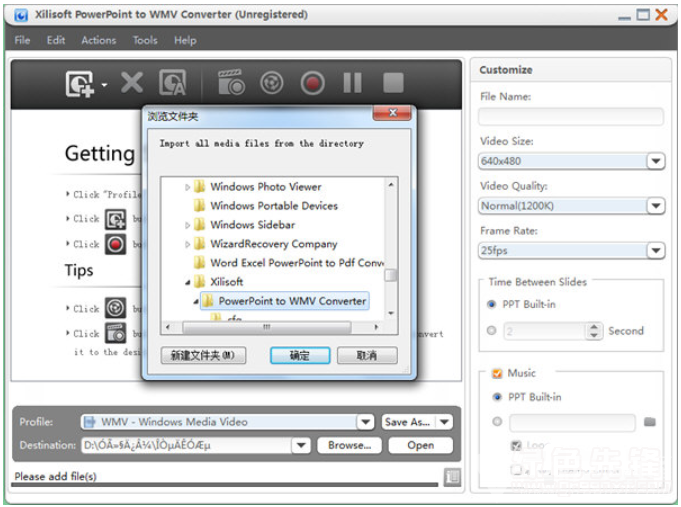The width and height of the screenshot is (681, 507).
Task: Collapse the Xilisoft folder
Action: (188, 282)
